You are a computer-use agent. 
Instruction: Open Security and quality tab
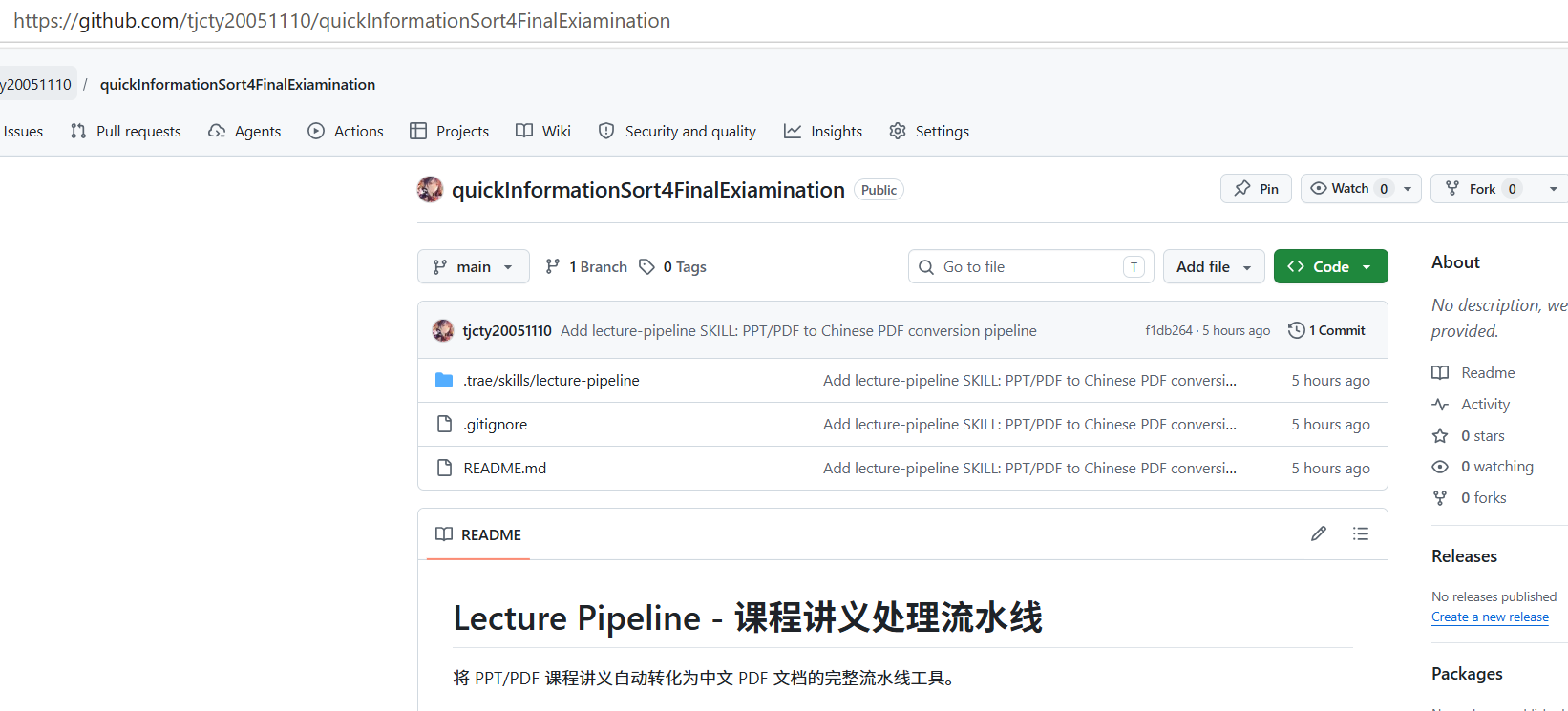[677, 131]
